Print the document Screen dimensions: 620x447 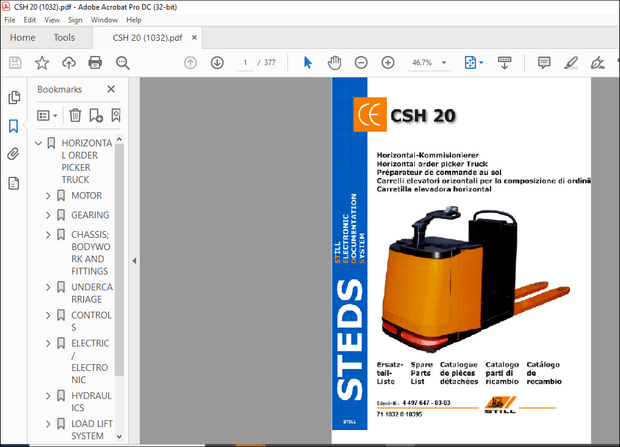click(95, 63)
